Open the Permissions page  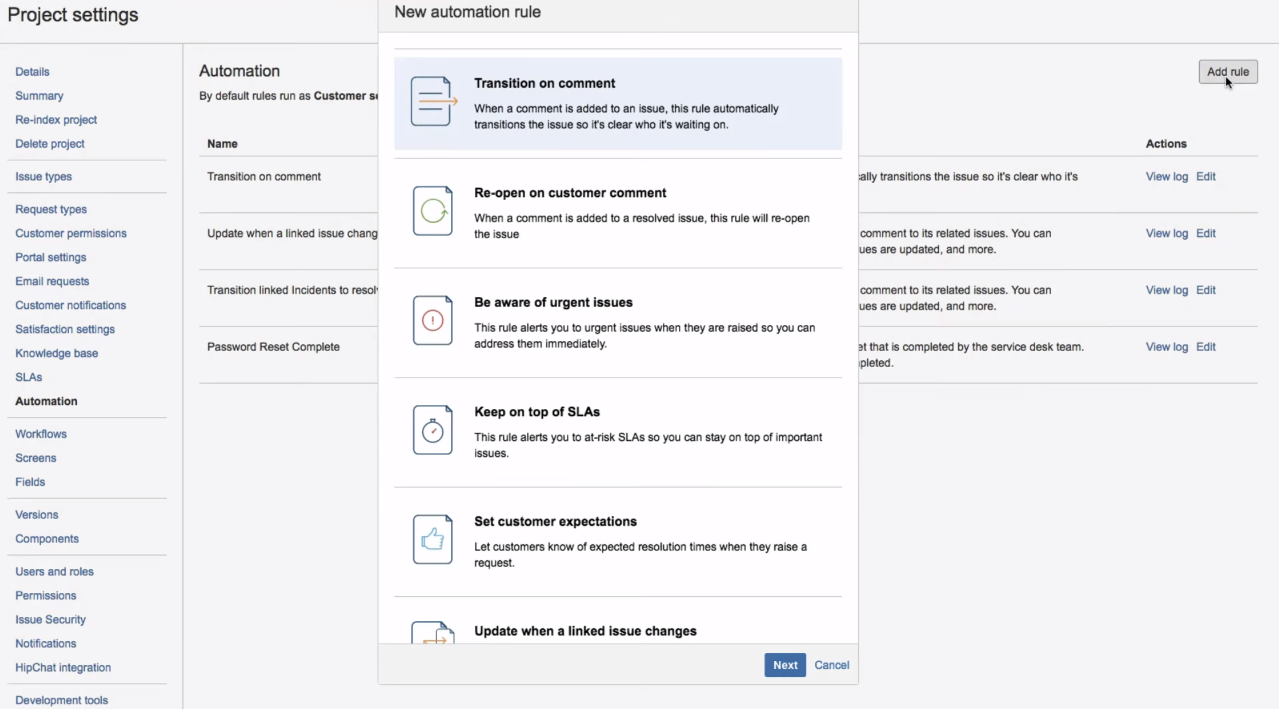click(45, 595)
